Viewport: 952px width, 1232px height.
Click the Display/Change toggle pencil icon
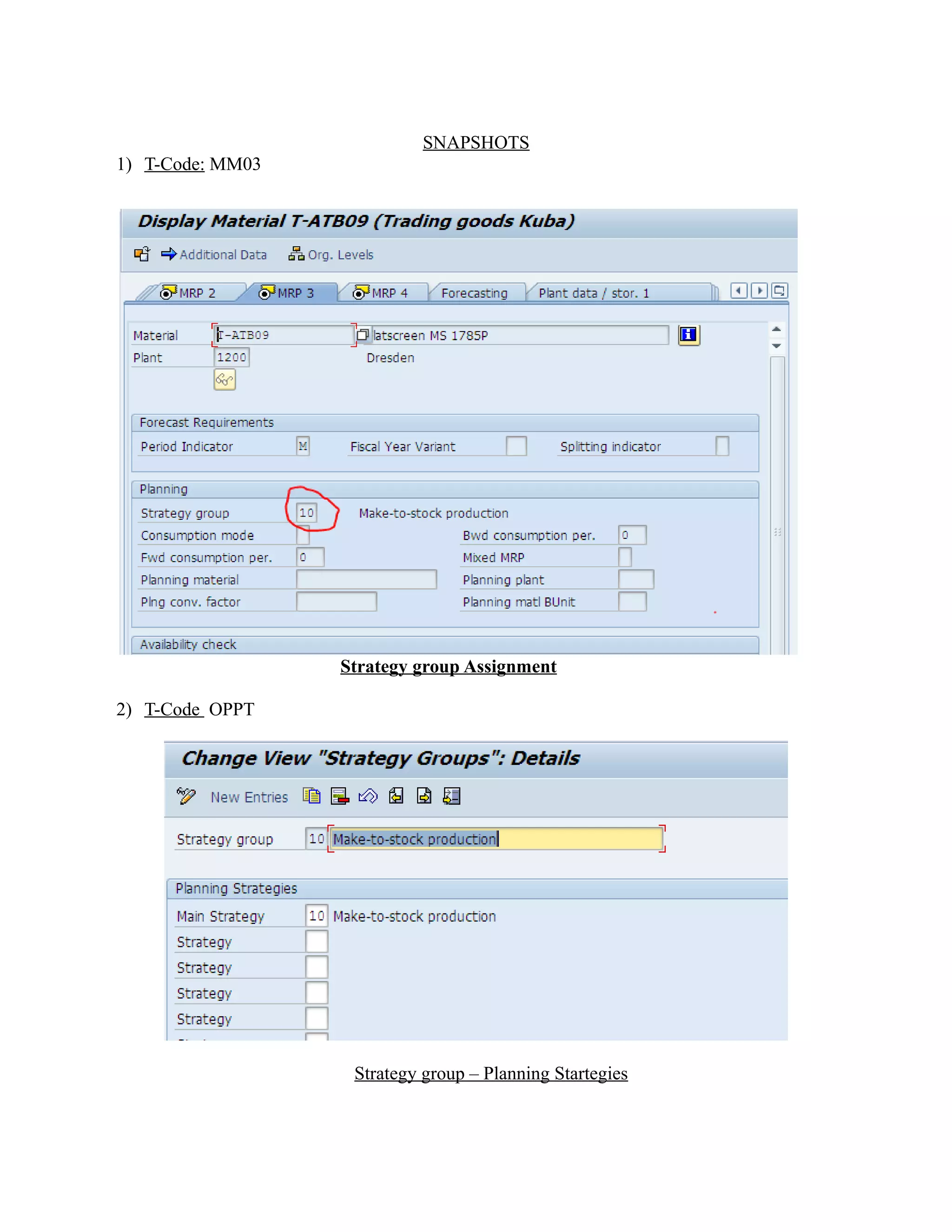click(x=185, y=796)
